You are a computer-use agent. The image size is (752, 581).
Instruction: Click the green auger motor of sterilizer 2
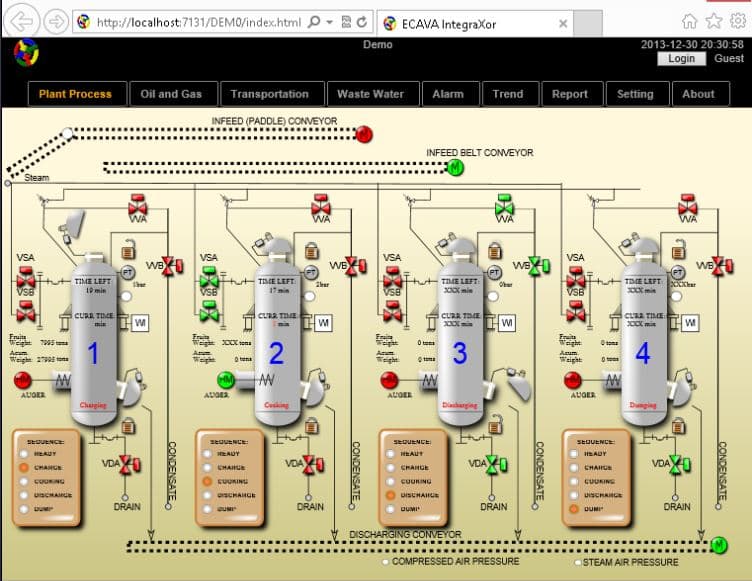[x=225, y=380]
